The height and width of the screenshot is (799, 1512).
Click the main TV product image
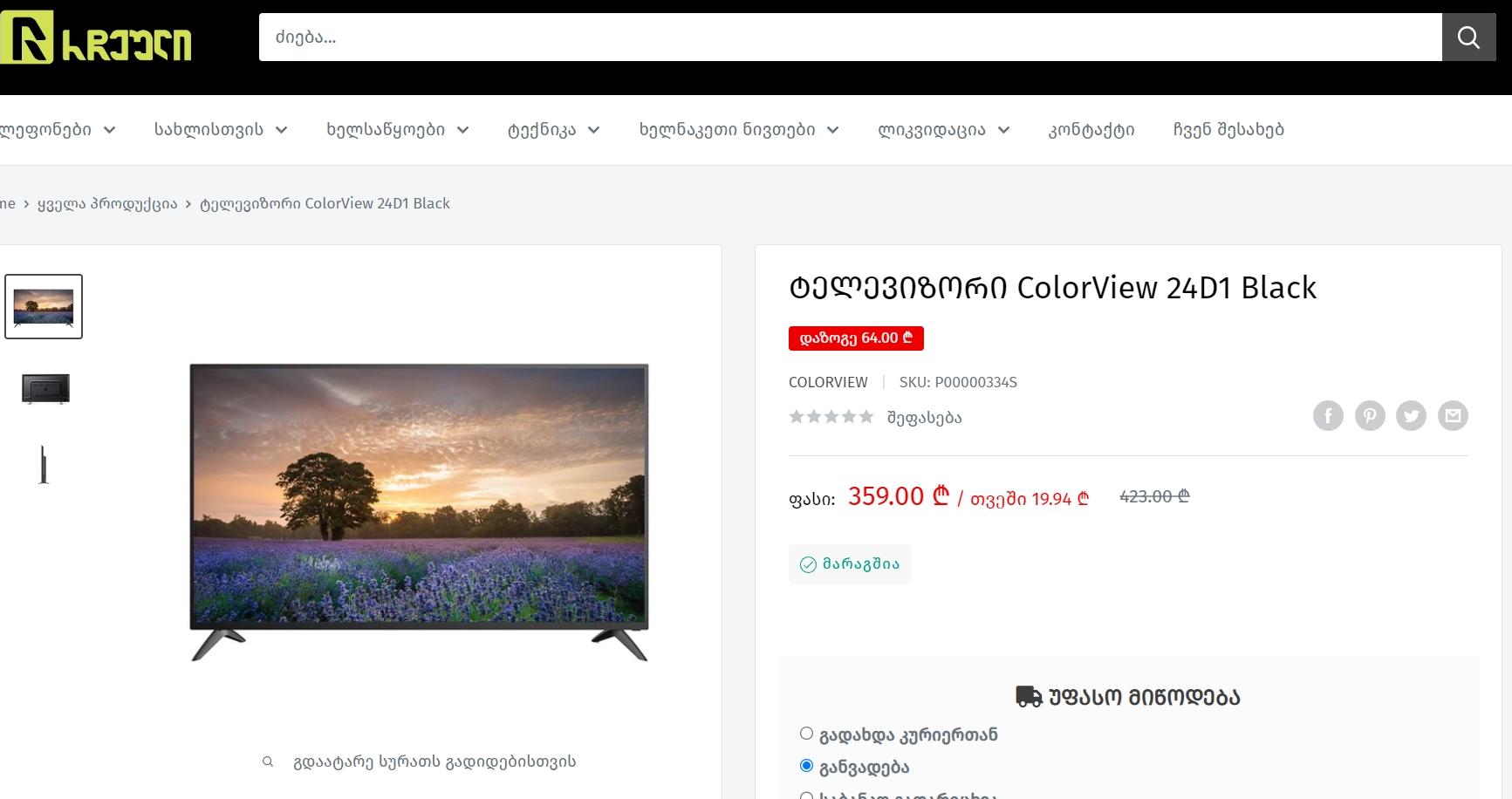click(419, 512)
